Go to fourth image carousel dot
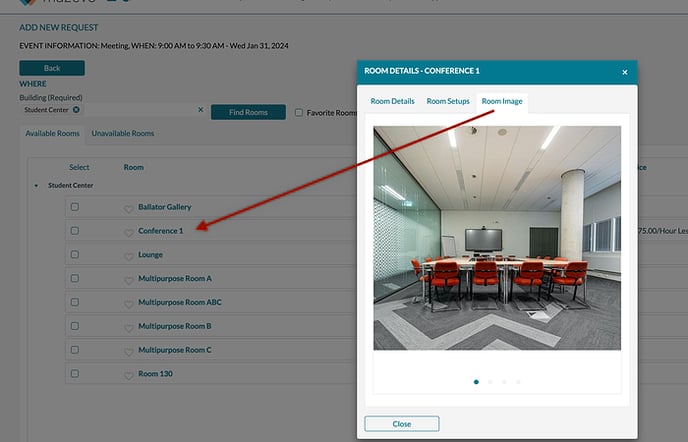The width and height of the screenshot is (688, 442). (x=518, y=382)
